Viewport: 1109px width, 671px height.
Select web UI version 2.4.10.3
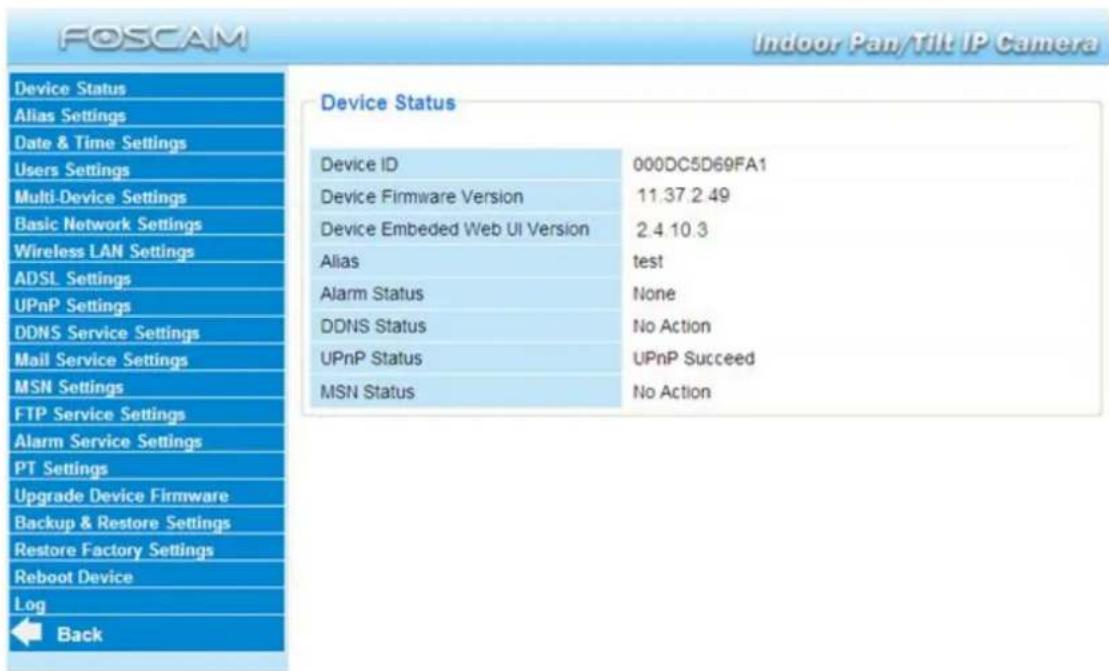(x=671, y=230)
